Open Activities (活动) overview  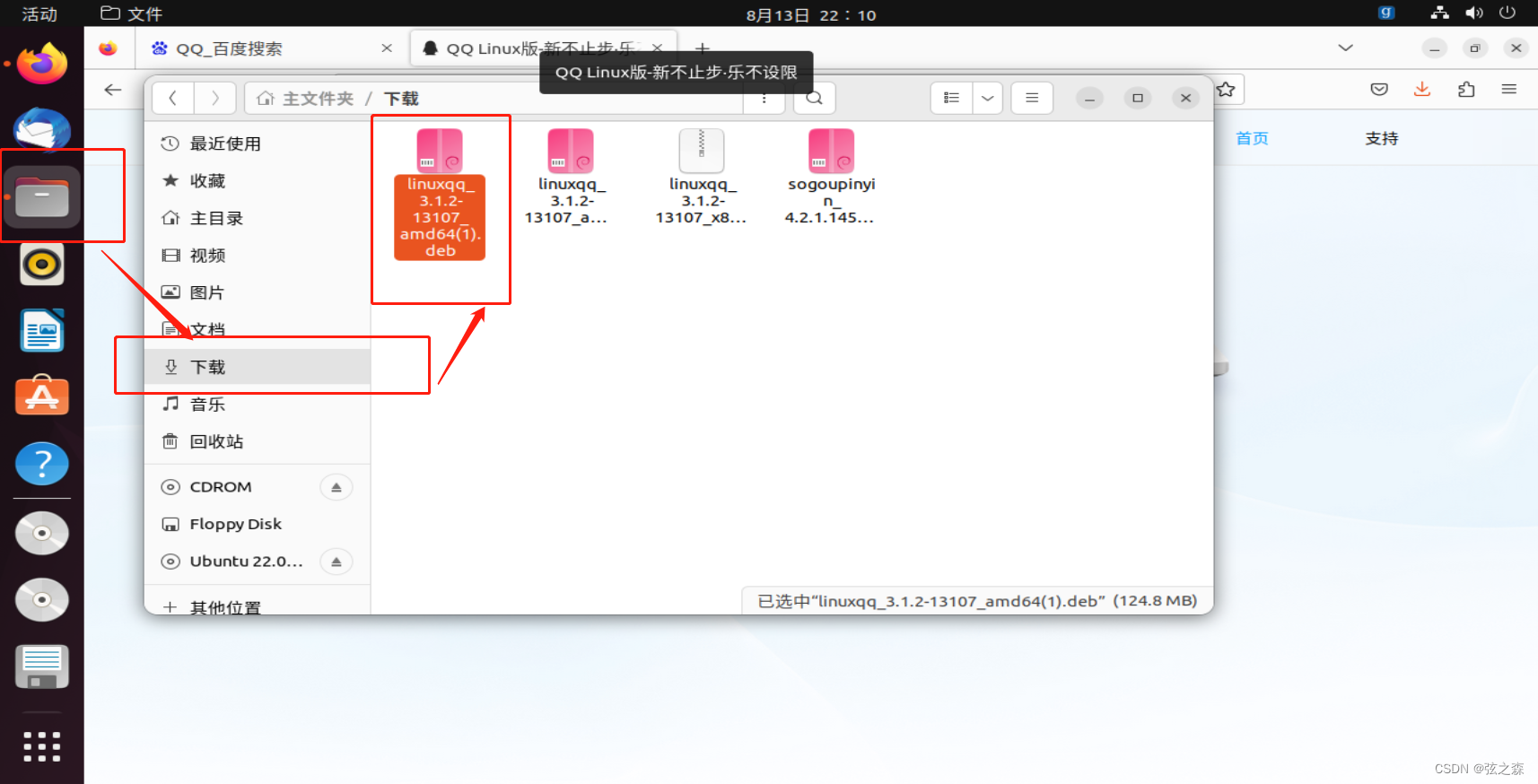click(39, 14)
